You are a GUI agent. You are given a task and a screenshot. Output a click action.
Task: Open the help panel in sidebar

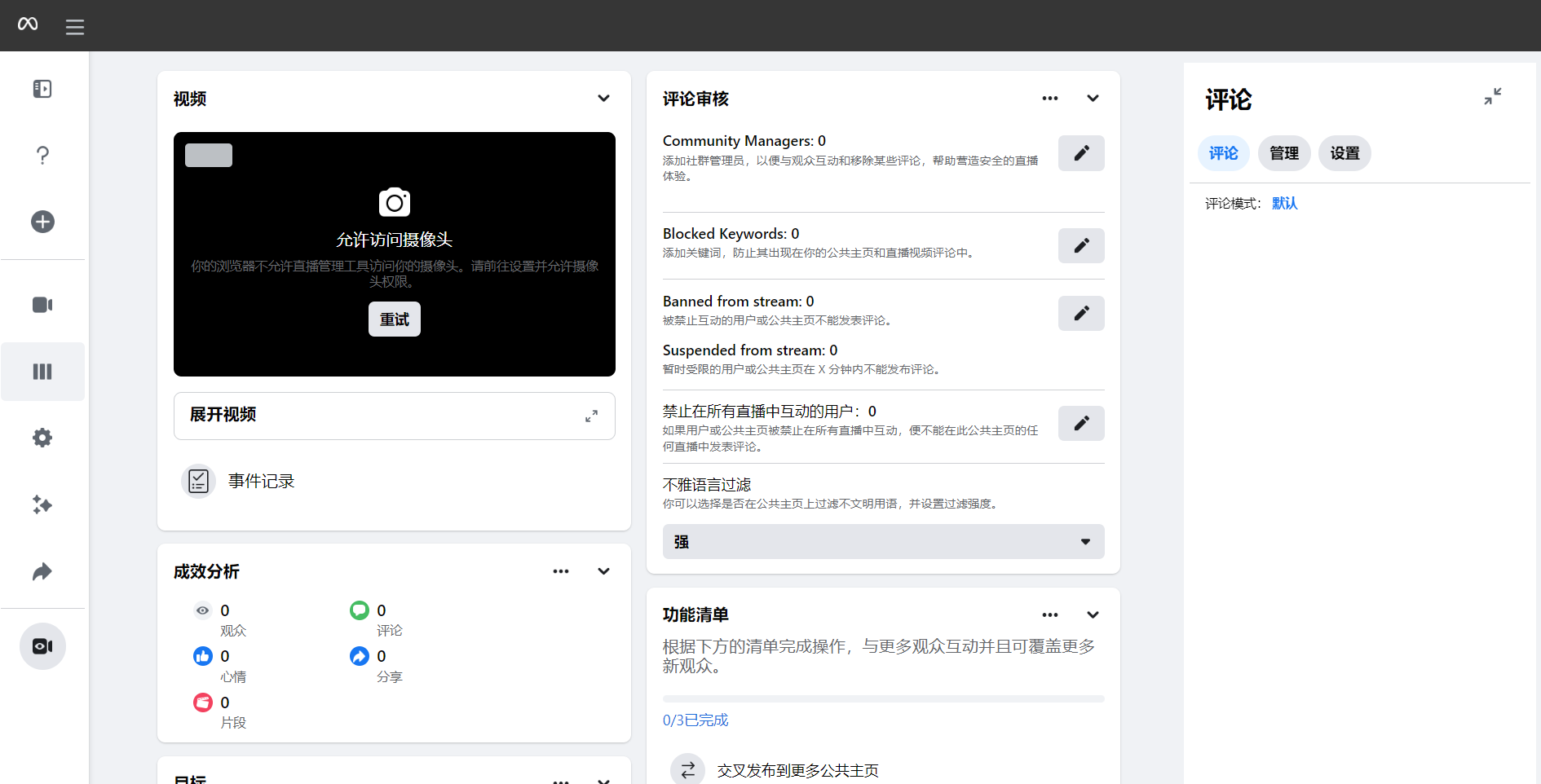point(42,155)
